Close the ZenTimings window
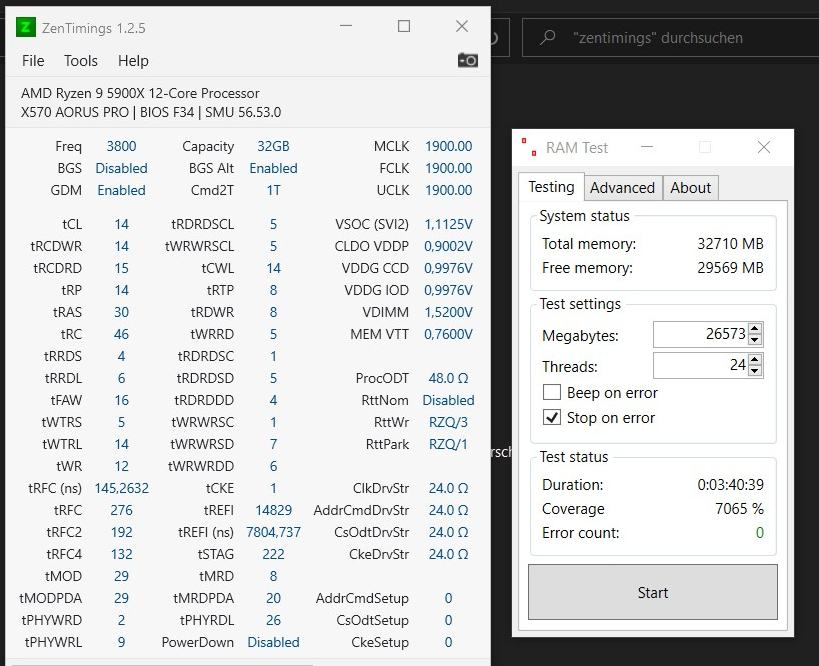Screen dimensions: 819x666 coord(462,26)
